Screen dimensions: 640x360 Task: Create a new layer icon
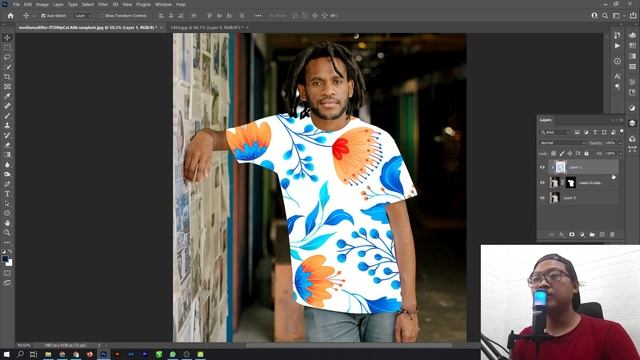point(602,235)
